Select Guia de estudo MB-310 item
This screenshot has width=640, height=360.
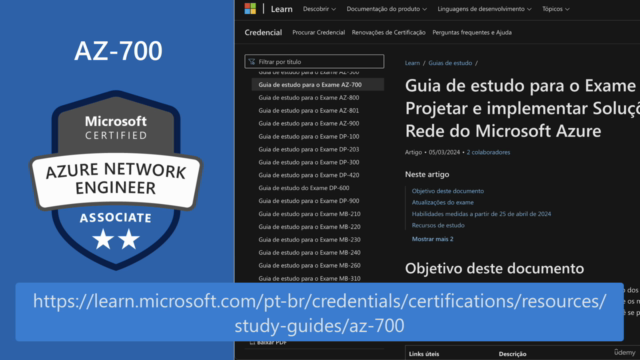tap(309, 278)
